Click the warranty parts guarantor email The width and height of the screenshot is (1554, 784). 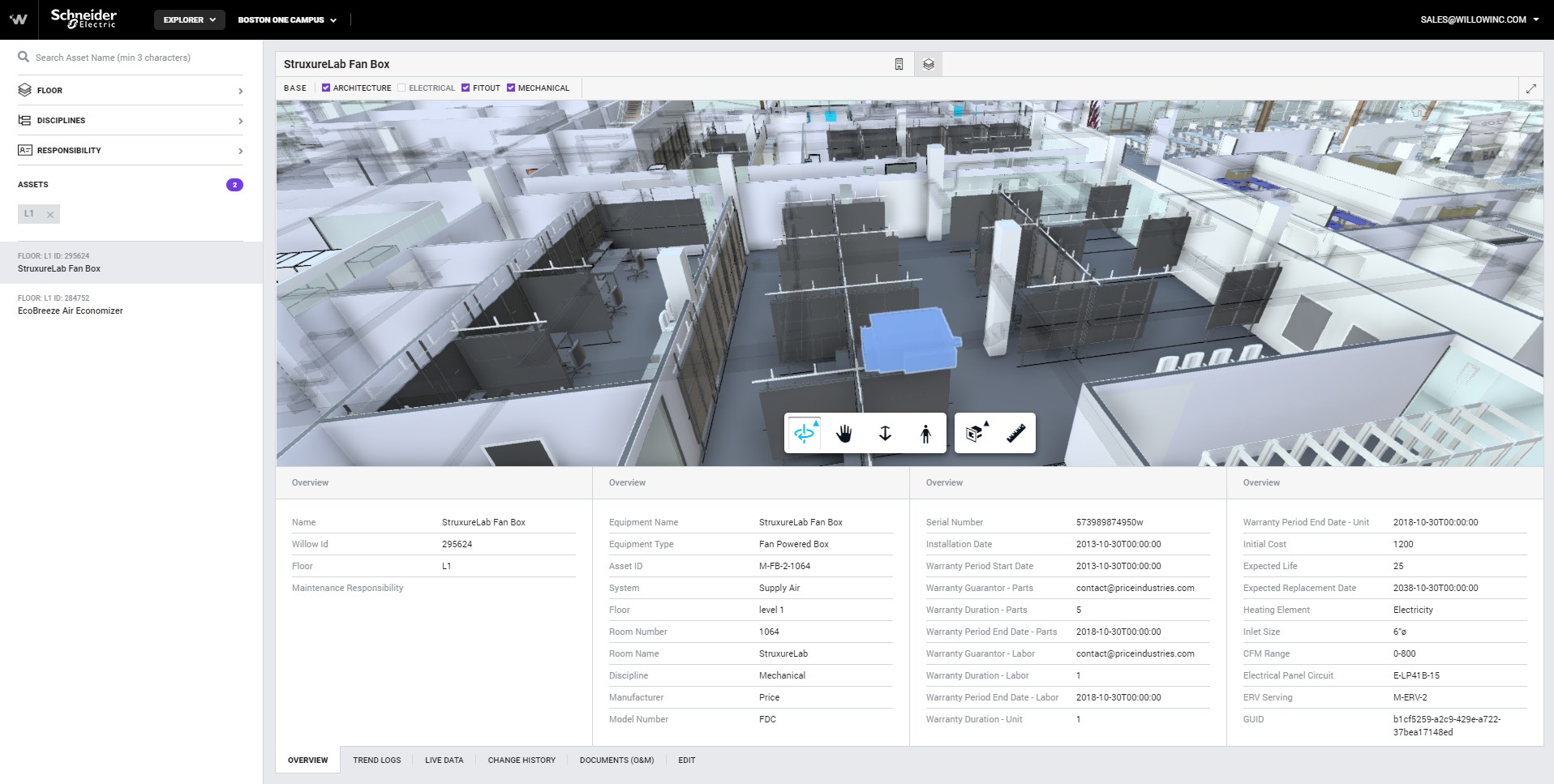tap(1135, 588)
